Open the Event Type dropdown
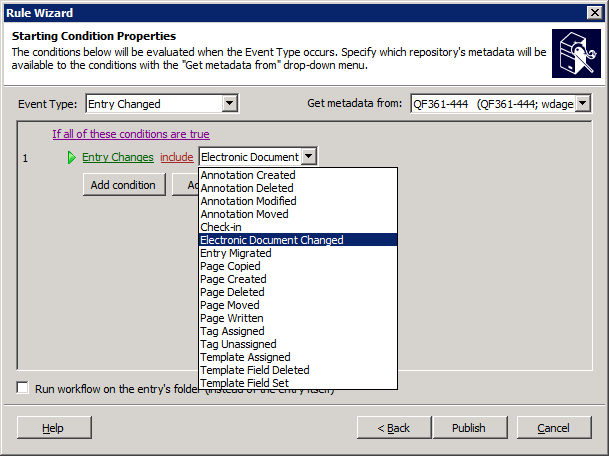Viewport: 609px width, 457px height. click(x=229, y=103)
